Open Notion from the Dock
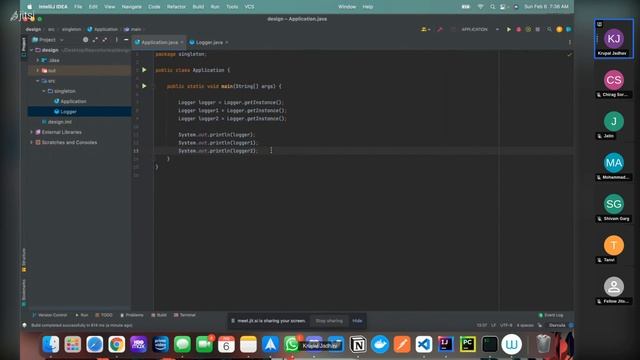The height and width of the screenshot is (360, 640). coord(358,344)
